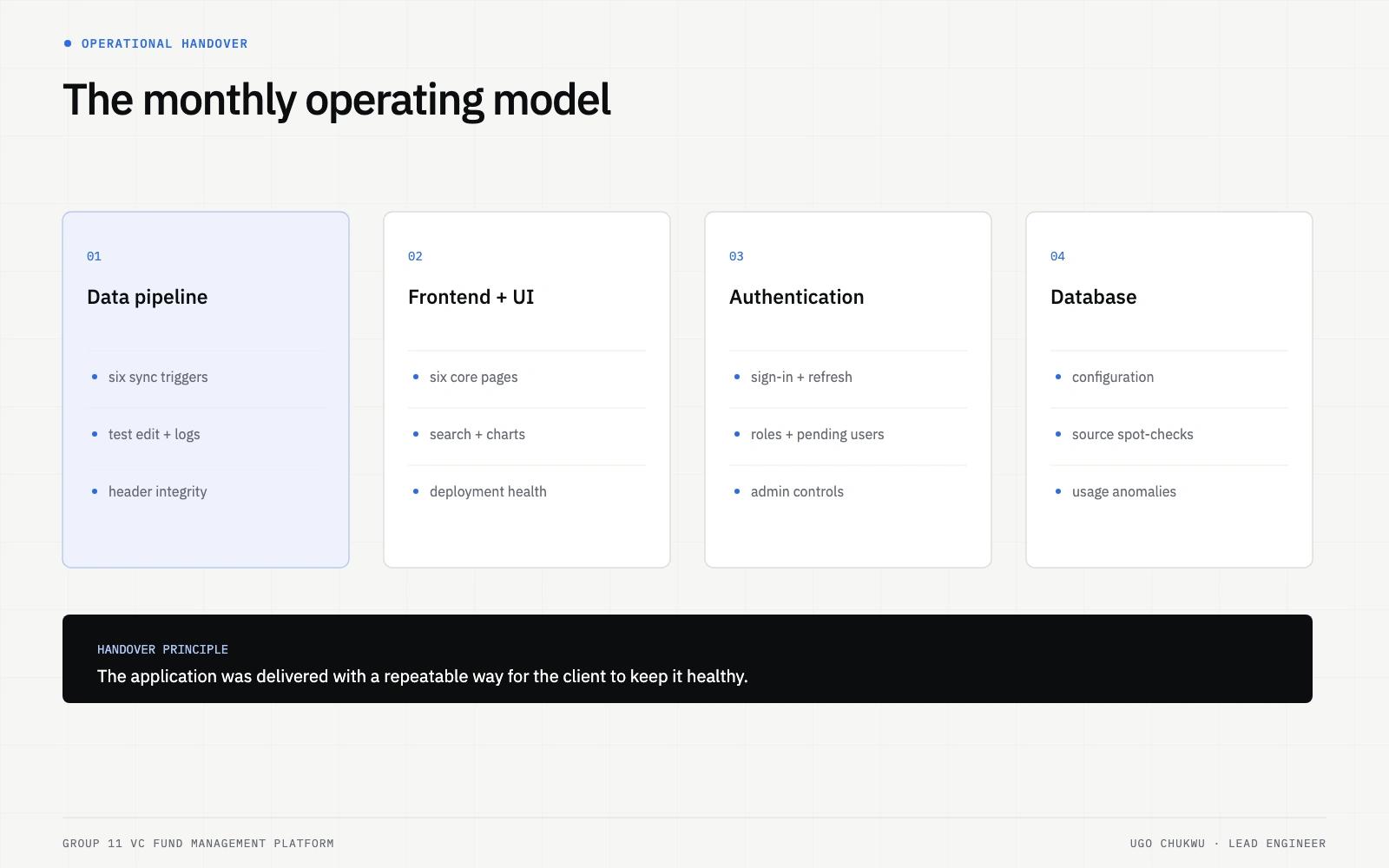Click the 'six core pages' item
The height and width of the screenshot is (868, 1389).
click(473, 377)
